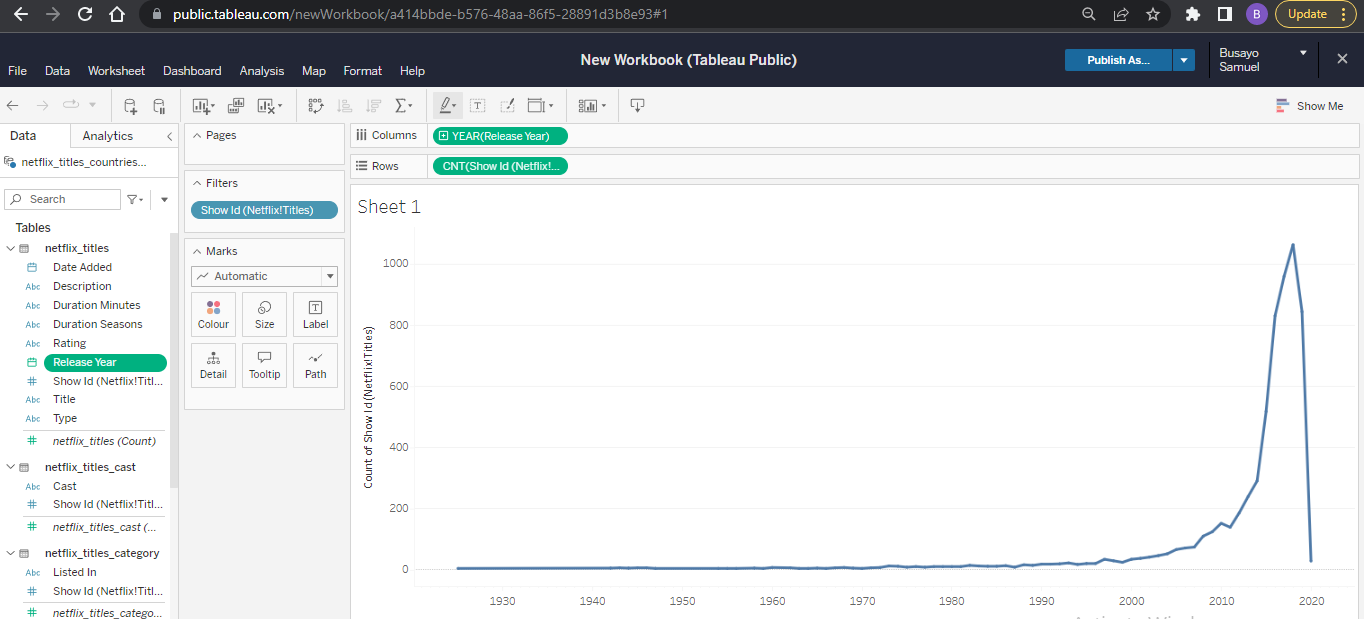Viewport: 1364px width, 619px height.
Task: Collapse the side pane with chevron
Action: coord(169,136)
